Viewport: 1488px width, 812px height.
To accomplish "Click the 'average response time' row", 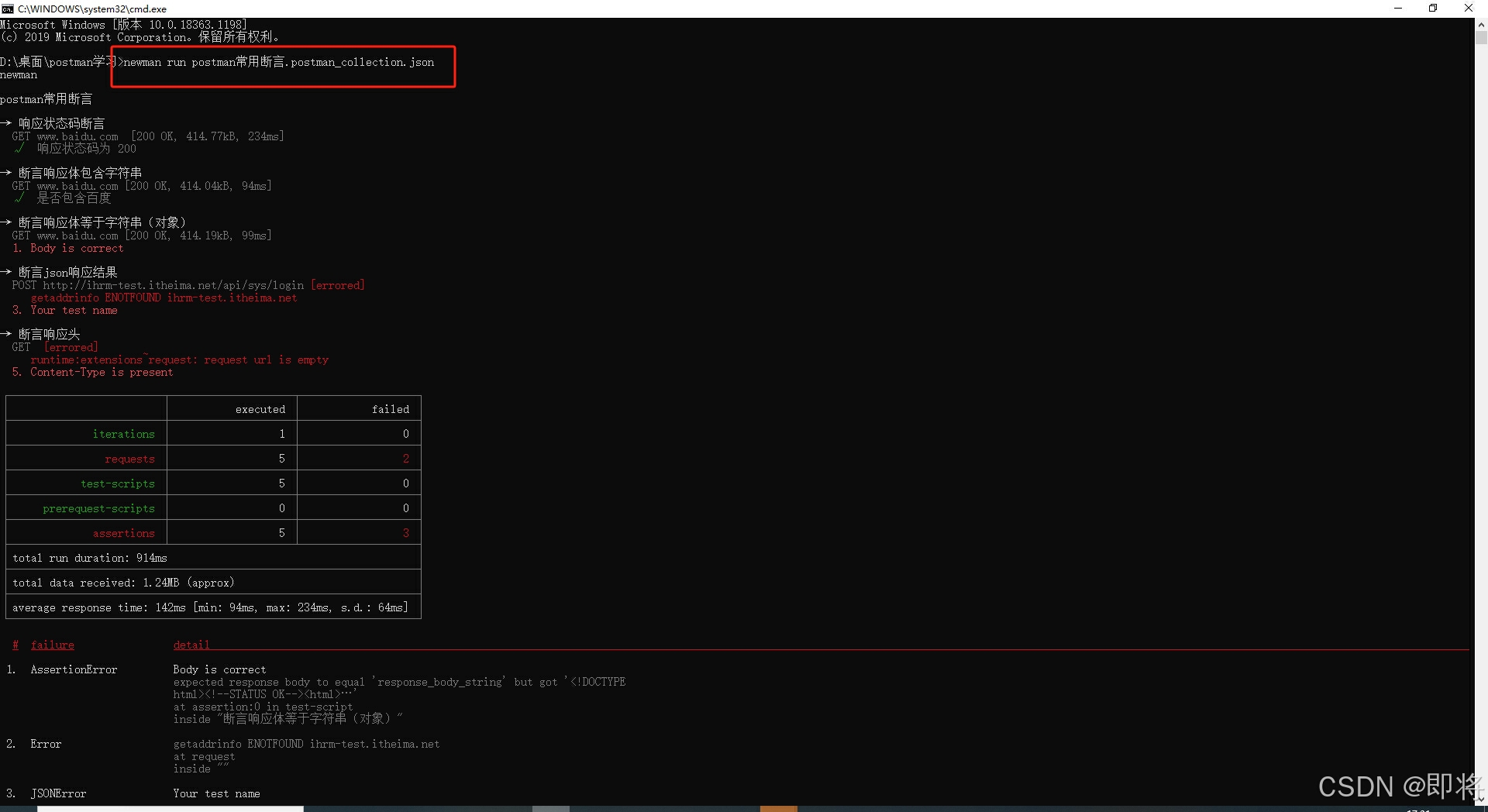I will pyautogui.click(x=213, y=607).
